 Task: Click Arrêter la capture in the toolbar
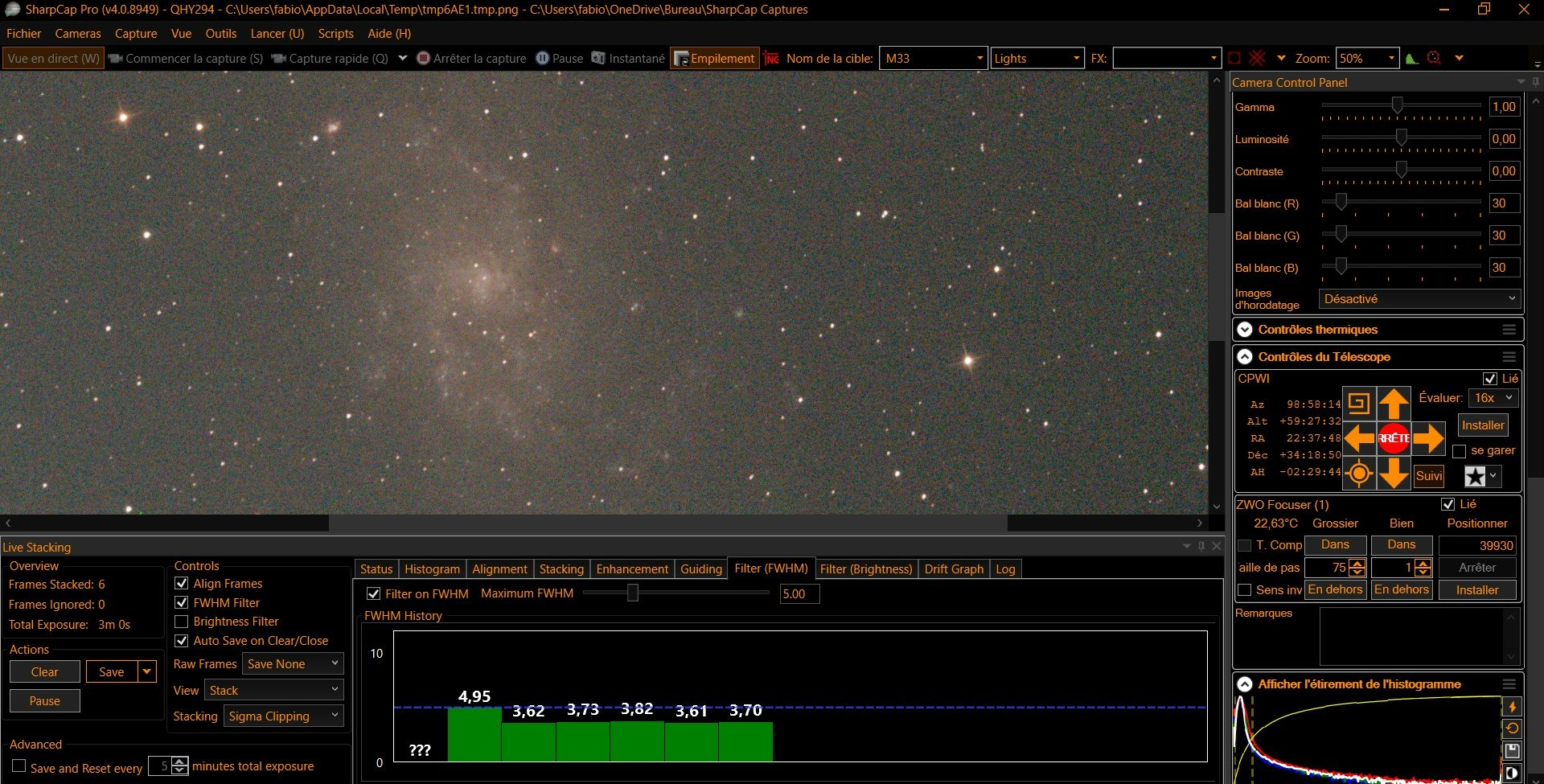click(471, 59)
